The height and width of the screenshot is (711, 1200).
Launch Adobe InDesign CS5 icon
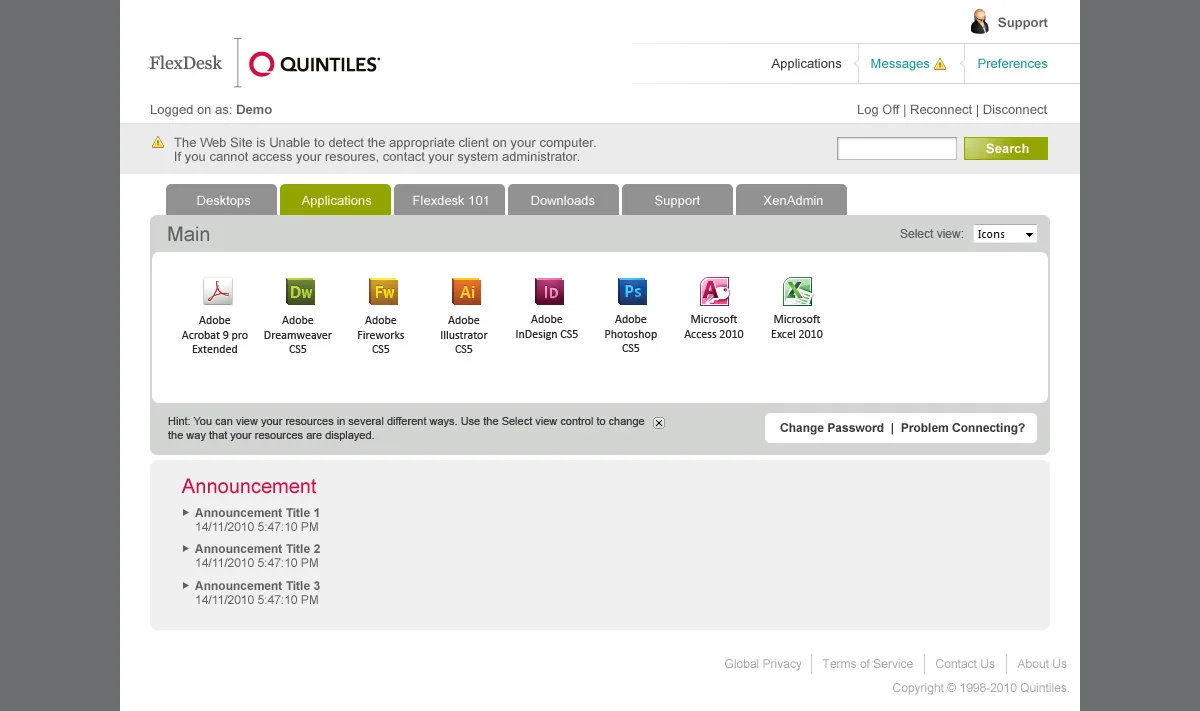[x=549, y=291]
